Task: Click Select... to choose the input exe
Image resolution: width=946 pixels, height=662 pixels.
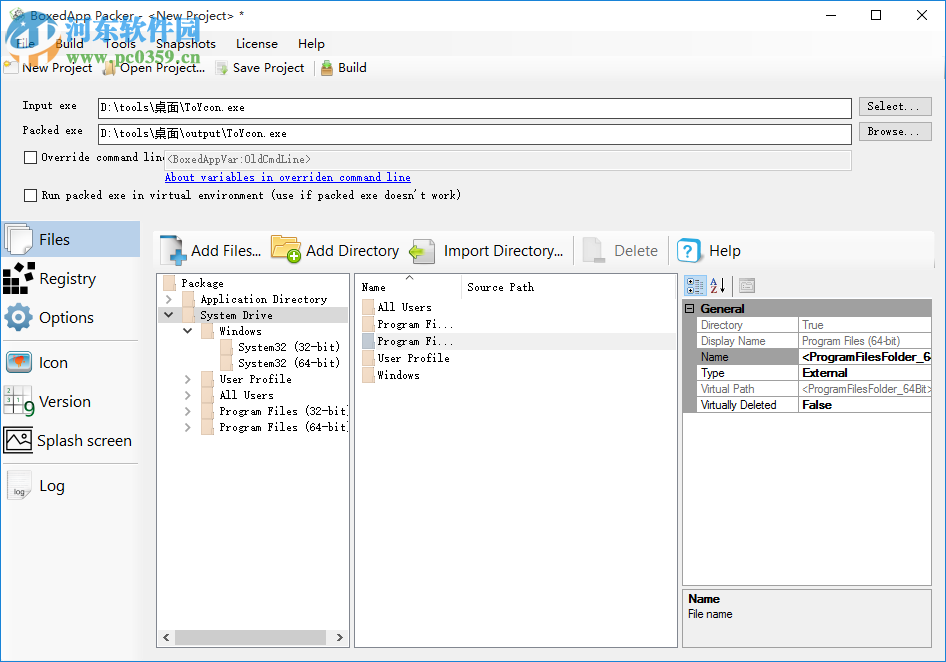Action: pyautogui.click(x=894, y=106)
